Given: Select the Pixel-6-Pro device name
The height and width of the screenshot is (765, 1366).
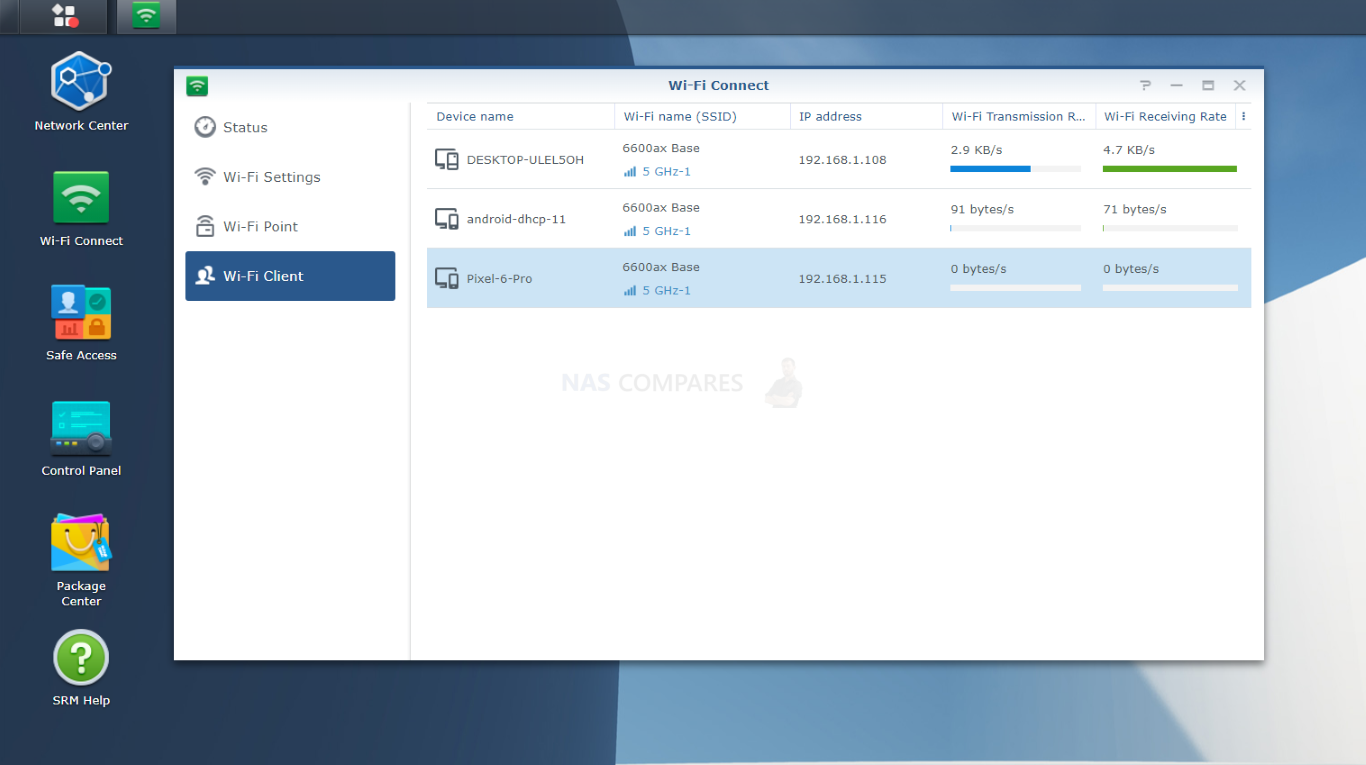Looking at the screenshot, I should [x=499, y=279].
